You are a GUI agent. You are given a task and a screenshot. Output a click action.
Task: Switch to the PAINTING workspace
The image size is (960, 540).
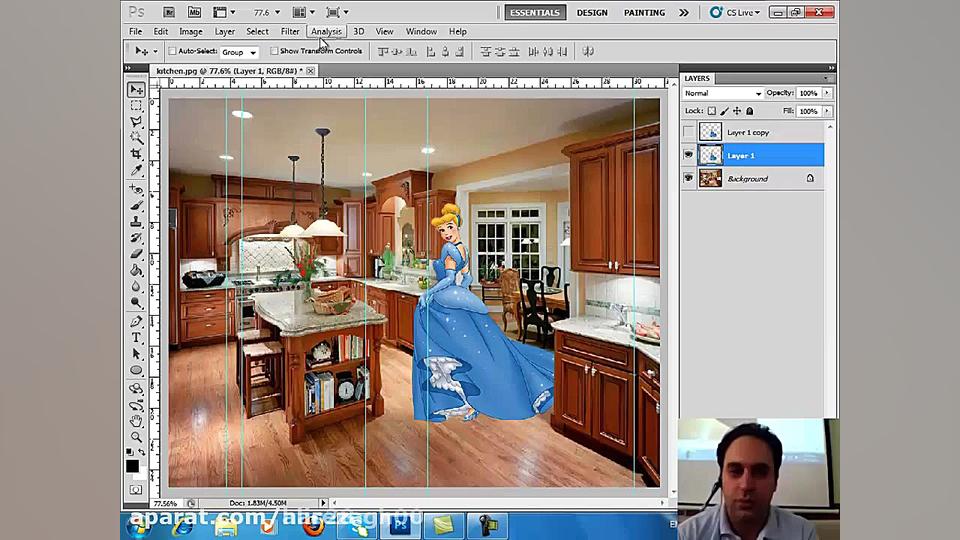(644, 12)
